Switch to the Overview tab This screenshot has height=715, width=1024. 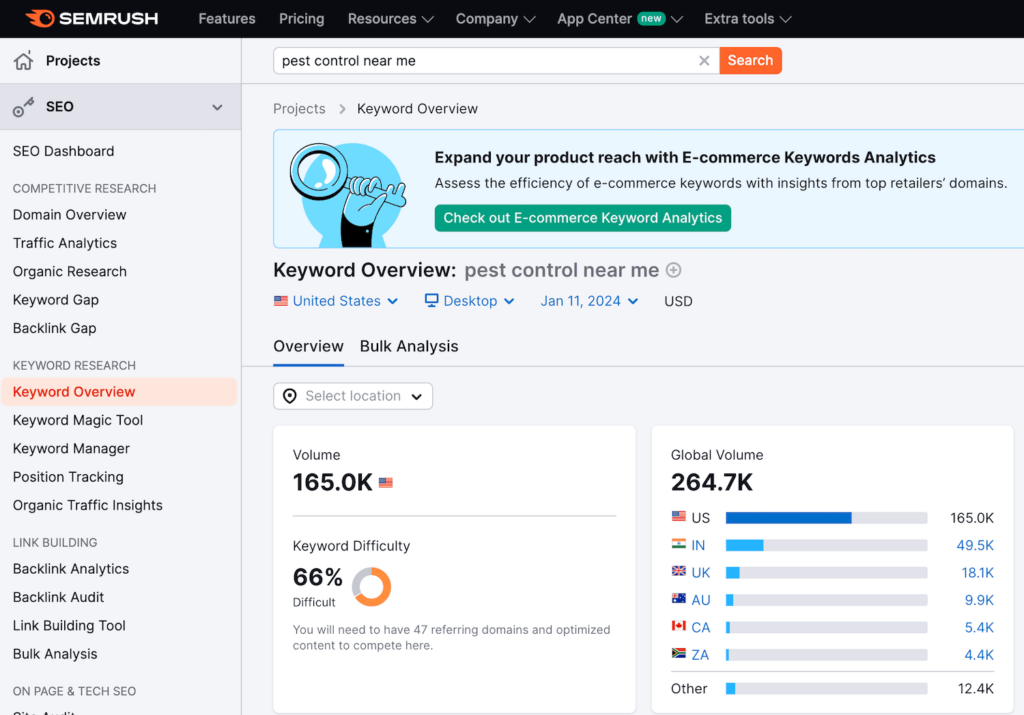tap(308, 347)
